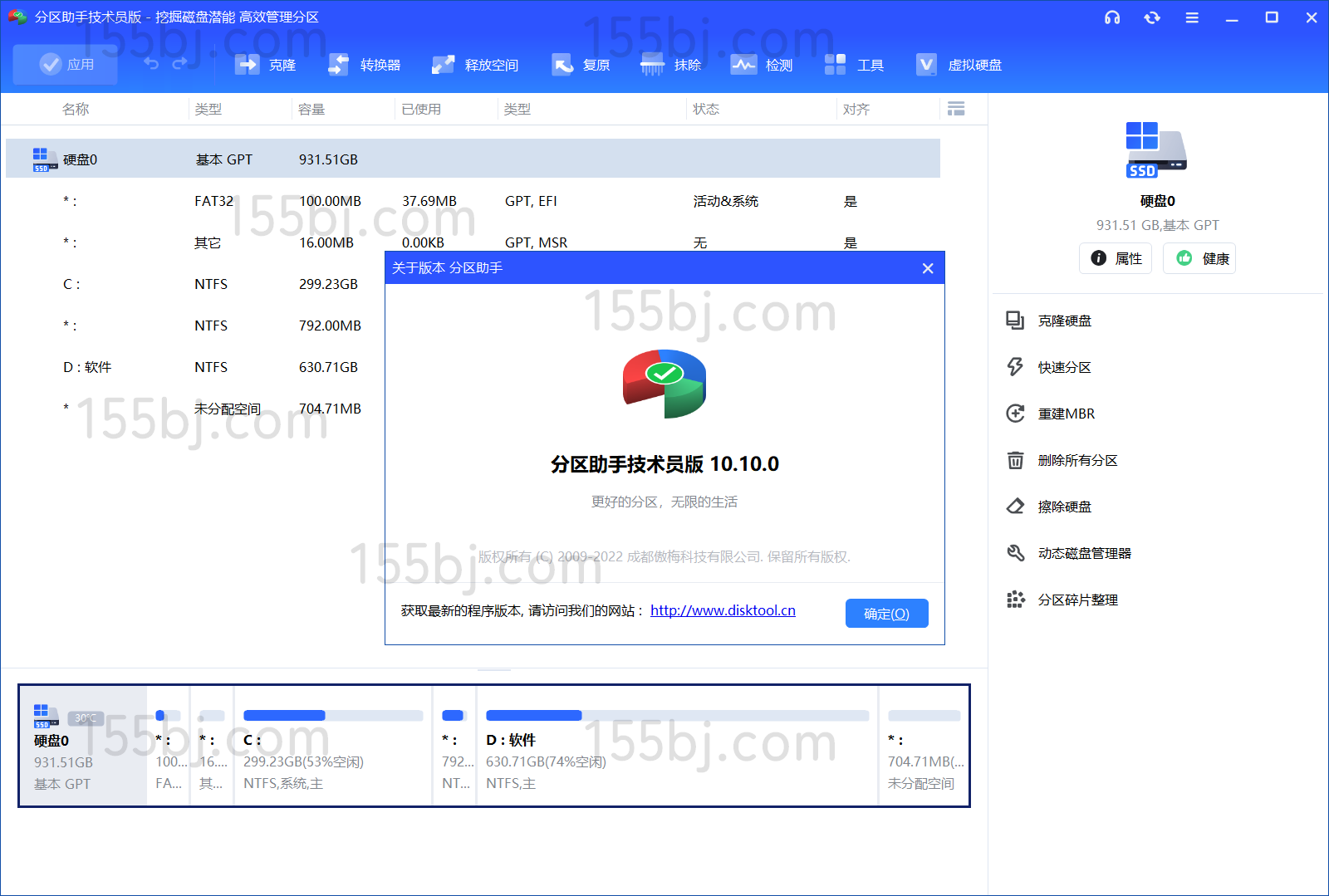Open the www.disktool.cn website link
1329x896 pixels.
pyautogui.click(x=723, y=611)
